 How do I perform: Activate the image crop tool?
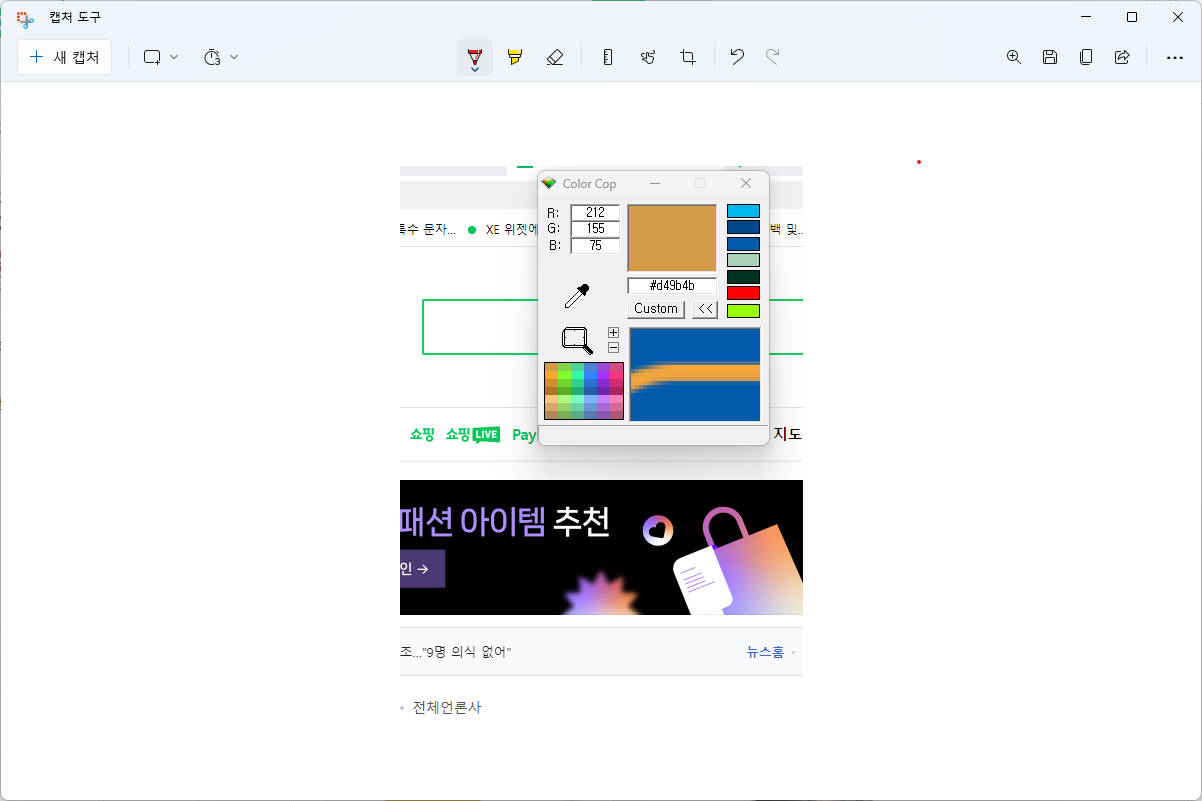[688, 57]
